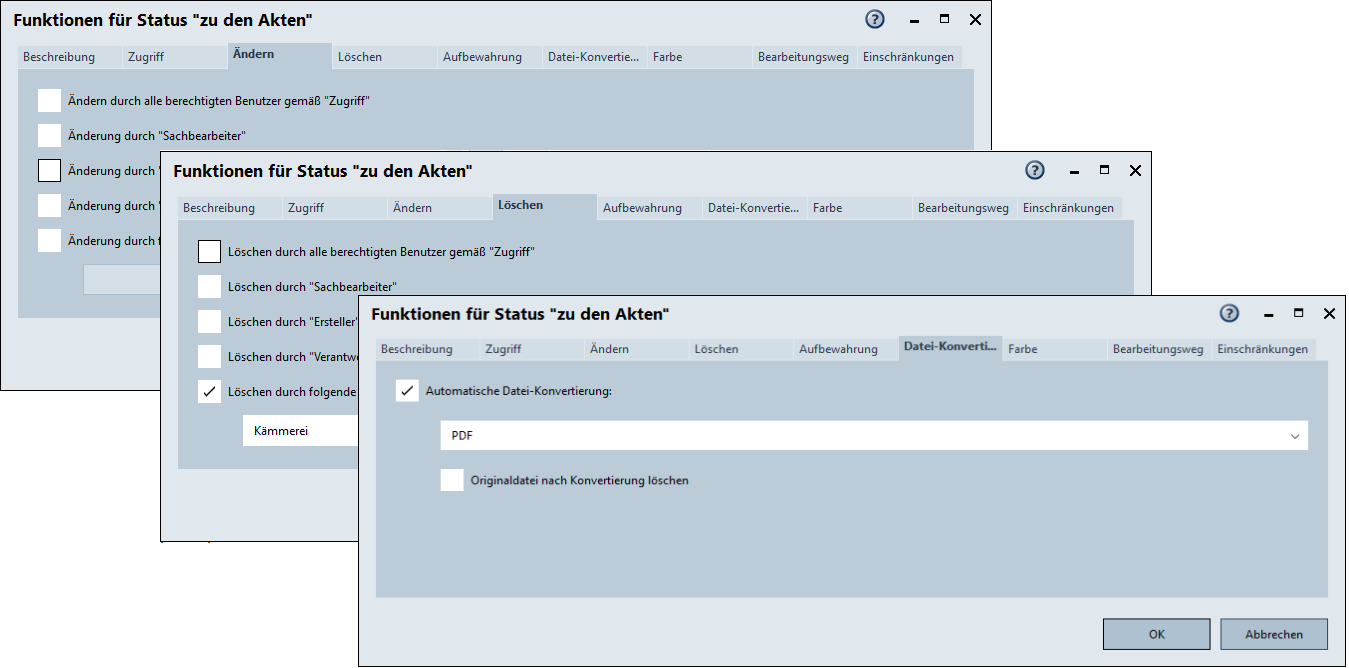Switch to Farbe tab in front dialog
This screenshot has height=668, width=1349.
(x=1023, y=350)
